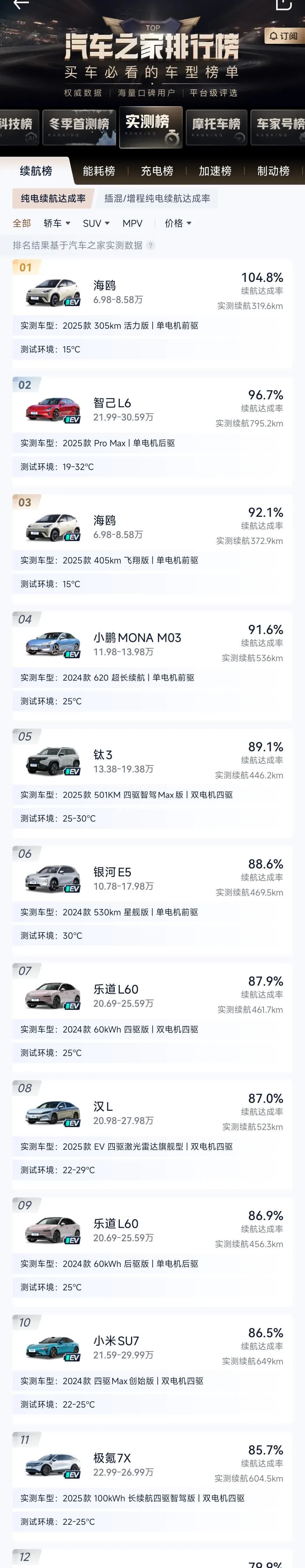Select the 全部 category filter
The height and width of the screenshot is (1568, 305).
click(22, 223)
